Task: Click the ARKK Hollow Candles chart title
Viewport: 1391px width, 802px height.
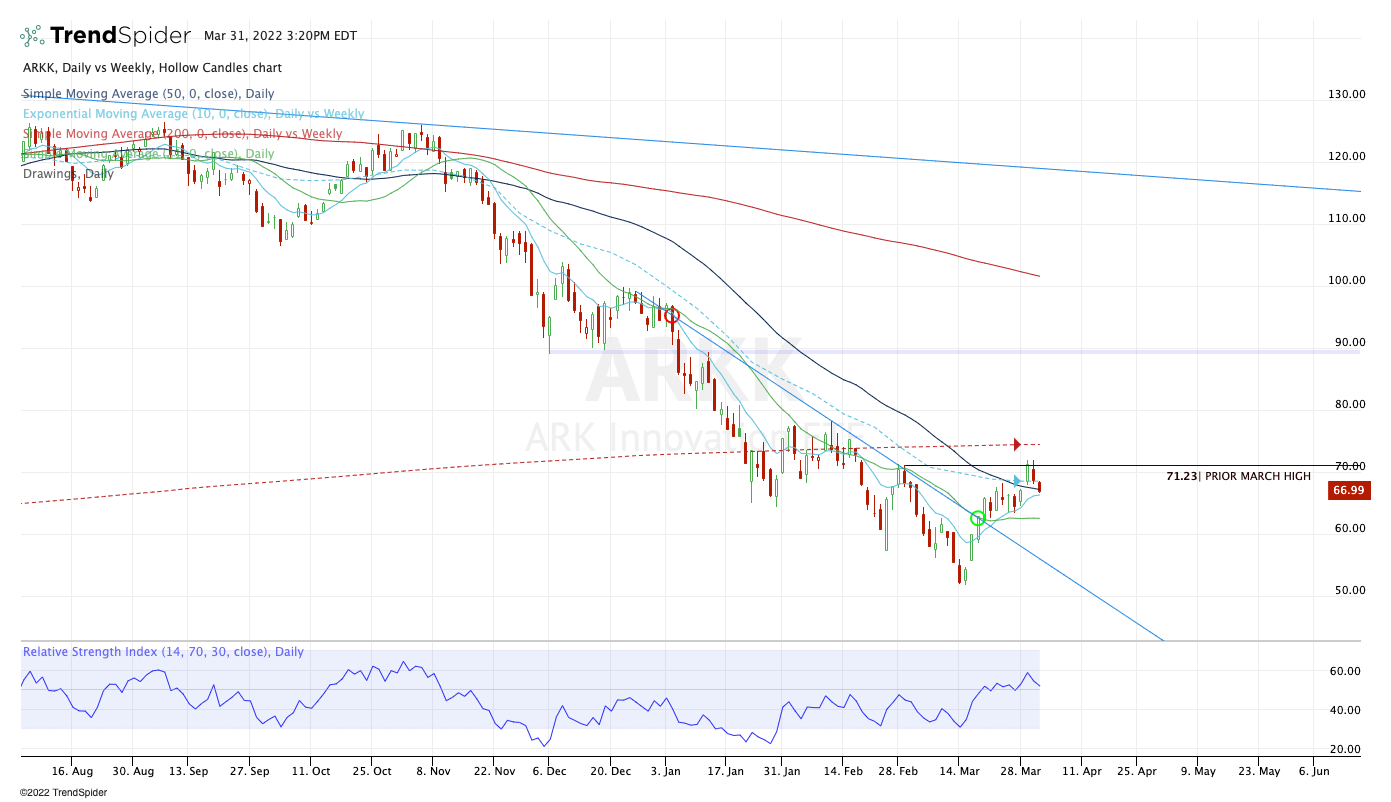Action: (x=152, y=68)
